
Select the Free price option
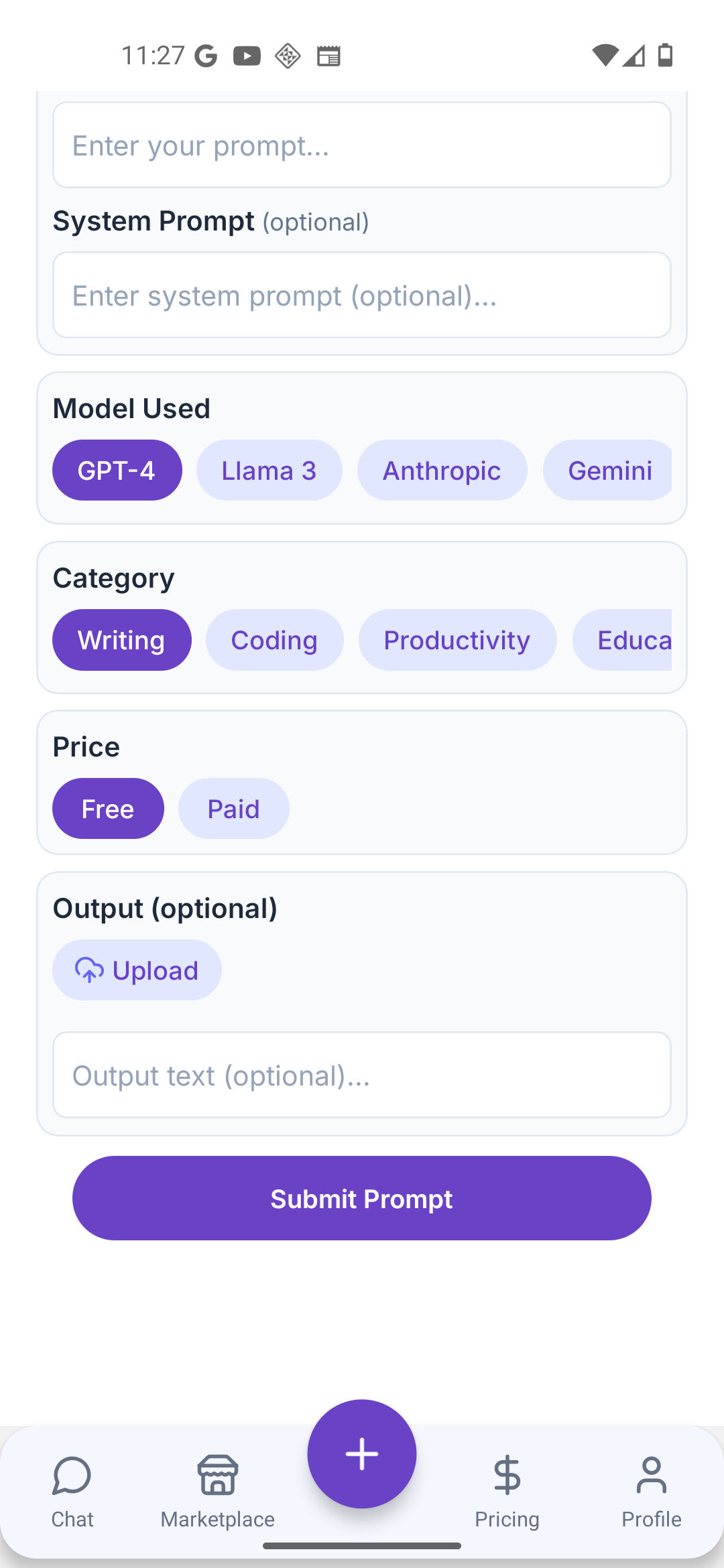(x=108, y=809)
